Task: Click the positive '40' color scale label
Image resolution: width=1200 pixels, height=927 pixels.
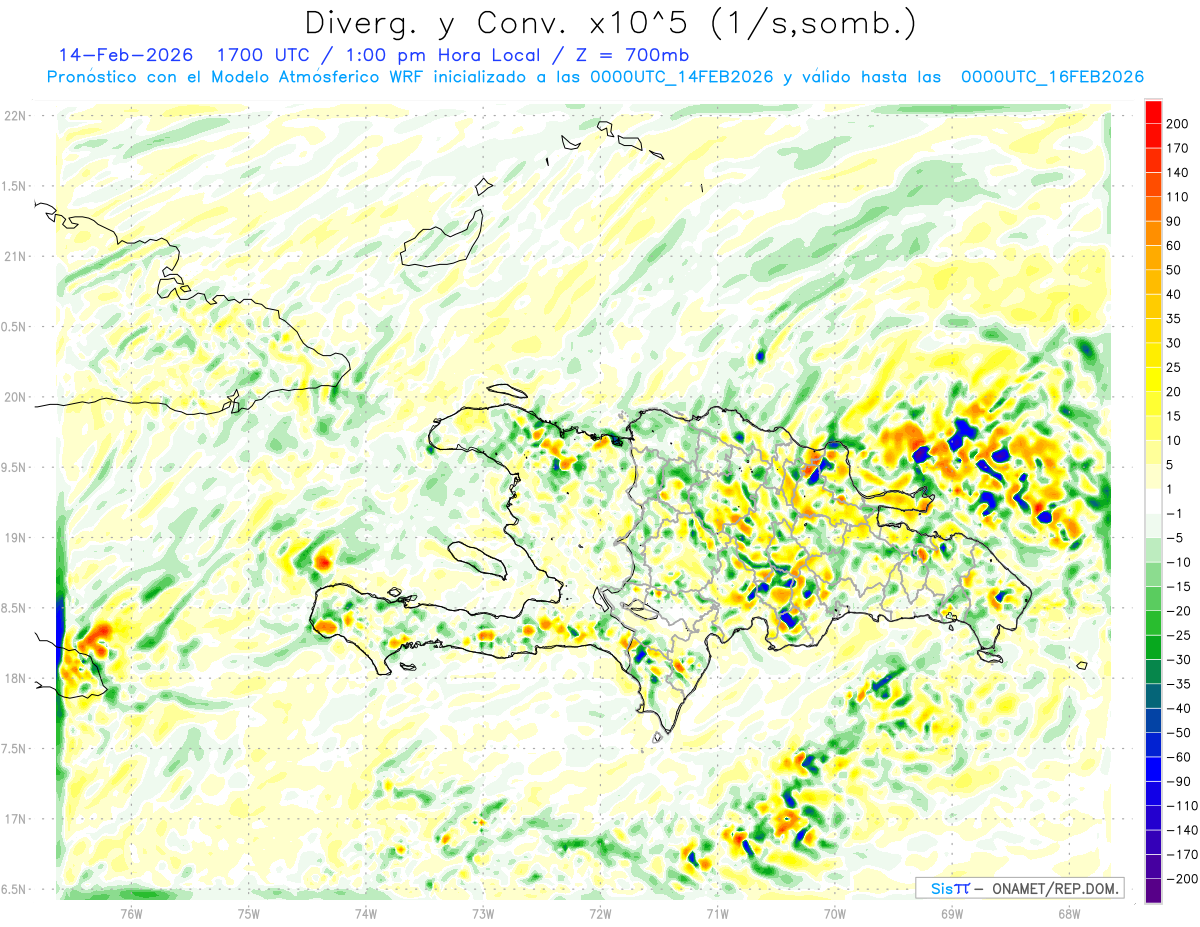Action: click(1175, 294)
